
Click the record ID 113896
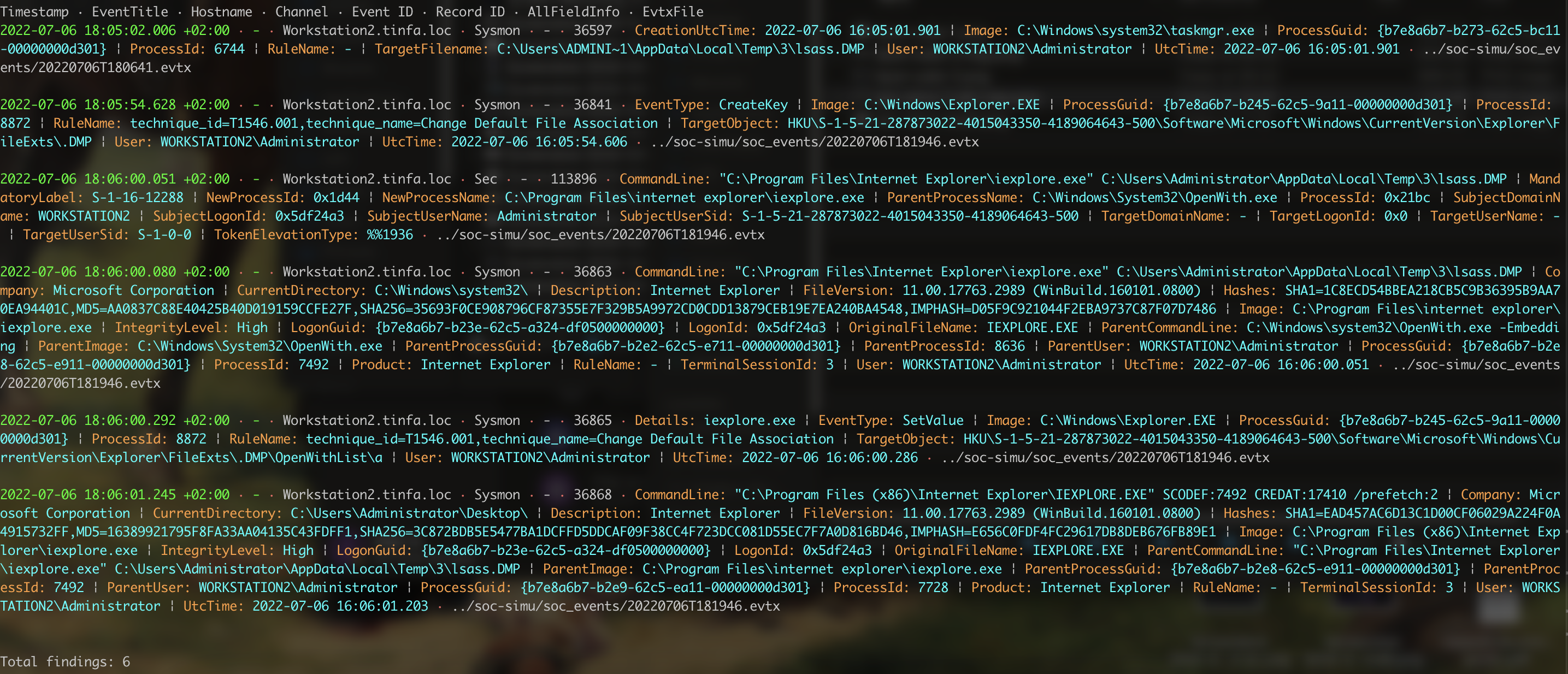[573, 179]
